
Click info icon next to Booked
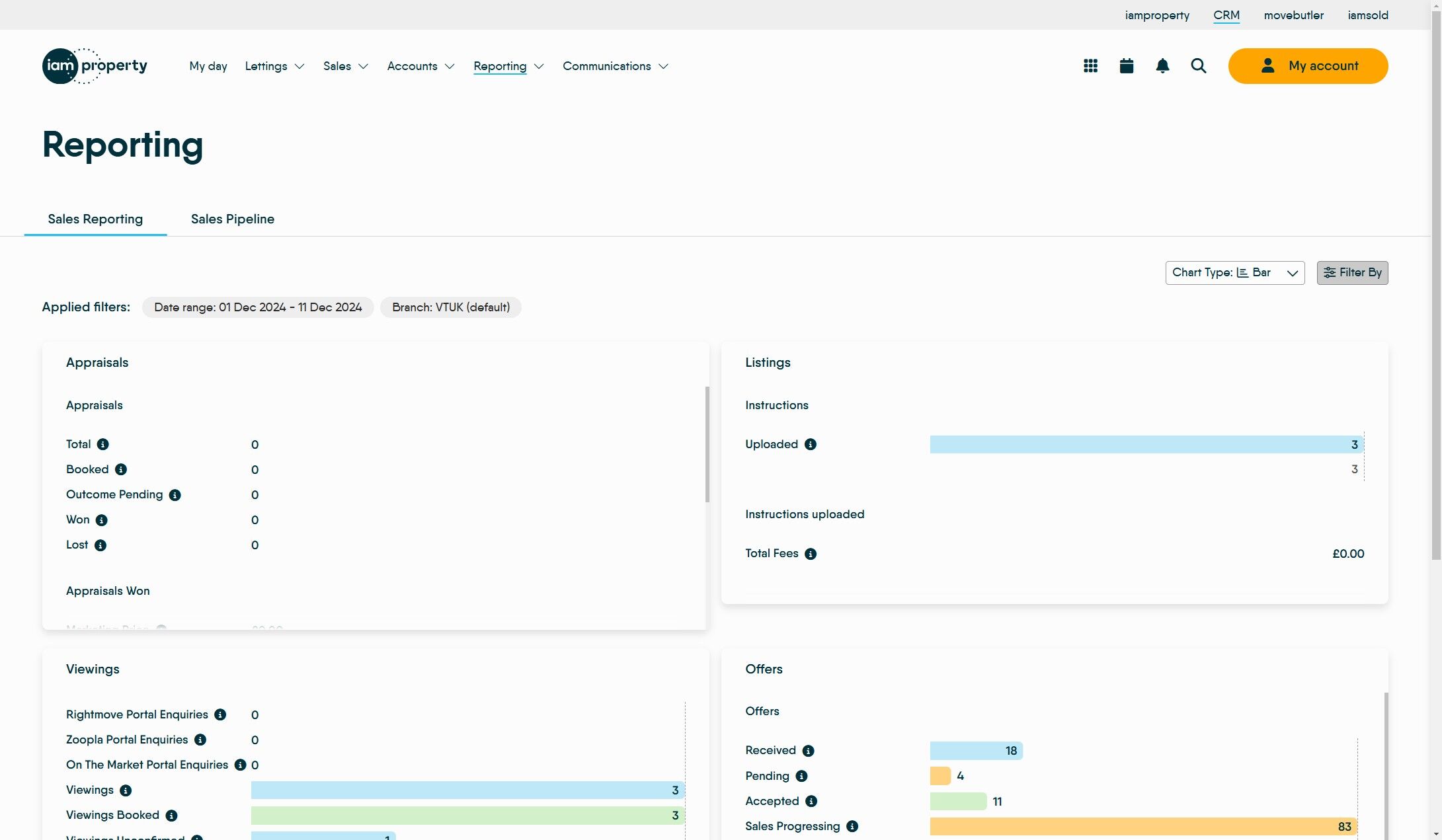pos(121,470)
